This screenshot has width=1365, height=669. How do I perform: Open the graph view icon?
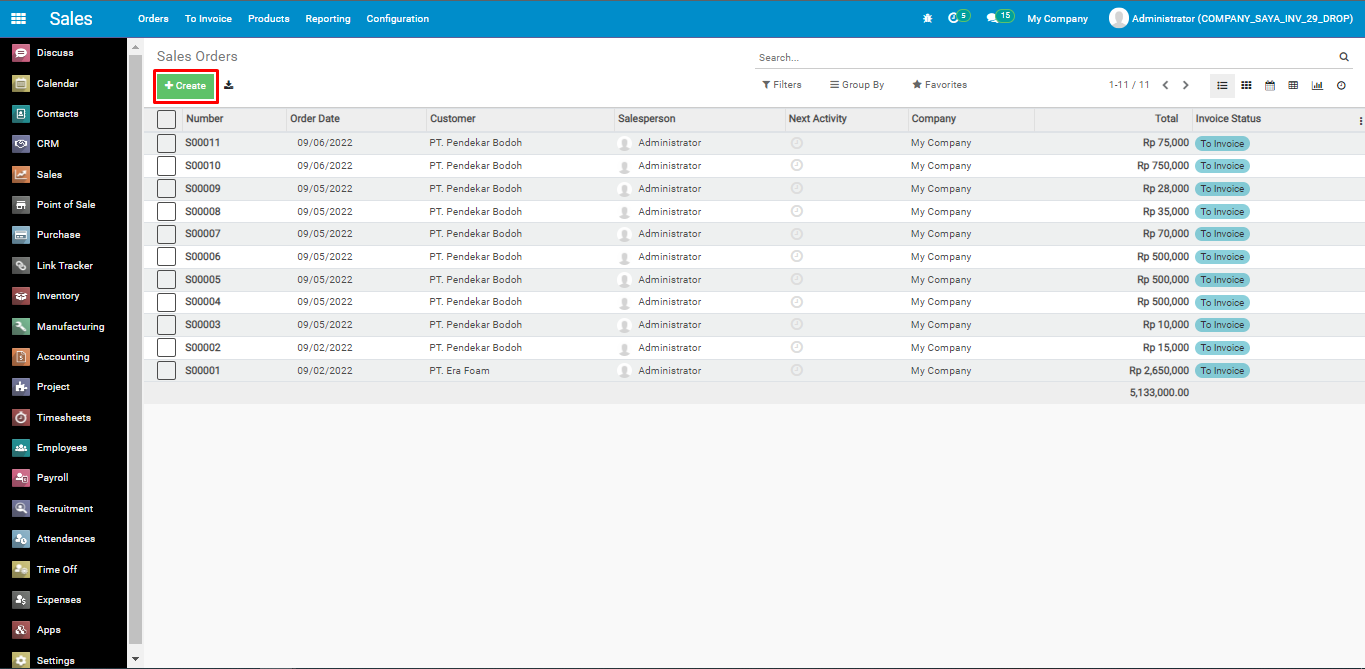coord(1317,86)
